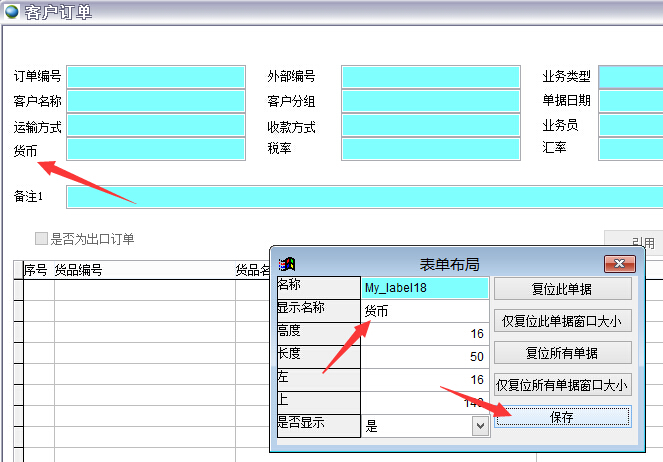Close the 表单布局 dialog
This screenshot has height=462, width=663.
(x=619, y=264)
